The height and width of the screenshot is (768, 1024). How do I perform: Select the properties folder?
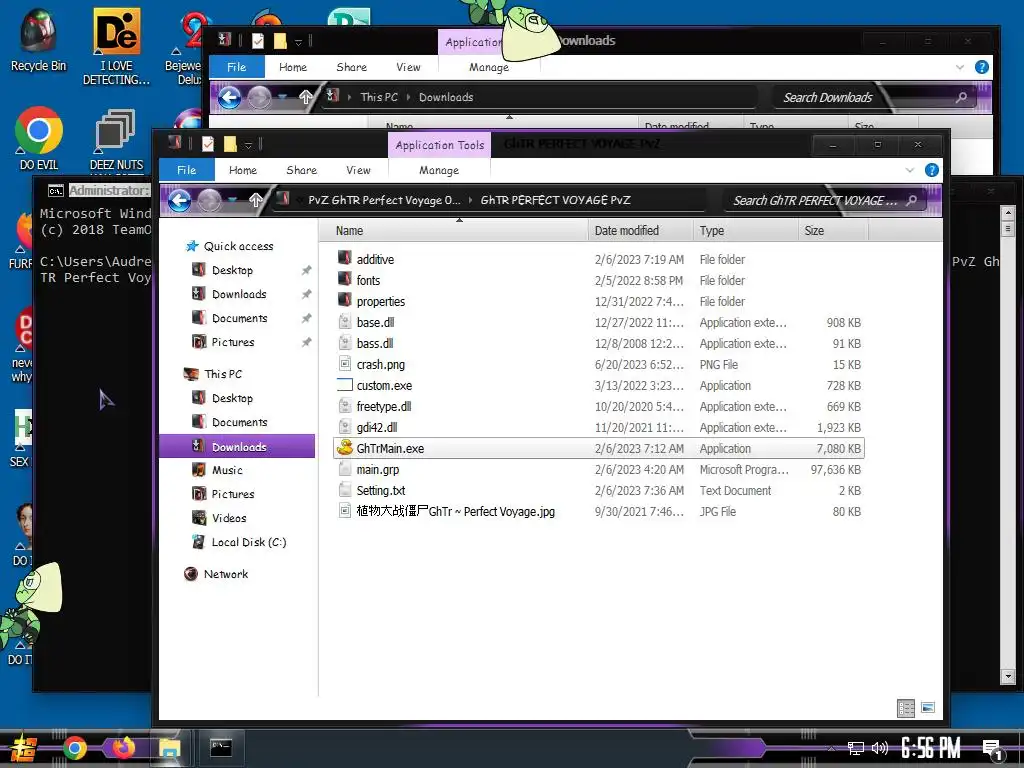381,301
